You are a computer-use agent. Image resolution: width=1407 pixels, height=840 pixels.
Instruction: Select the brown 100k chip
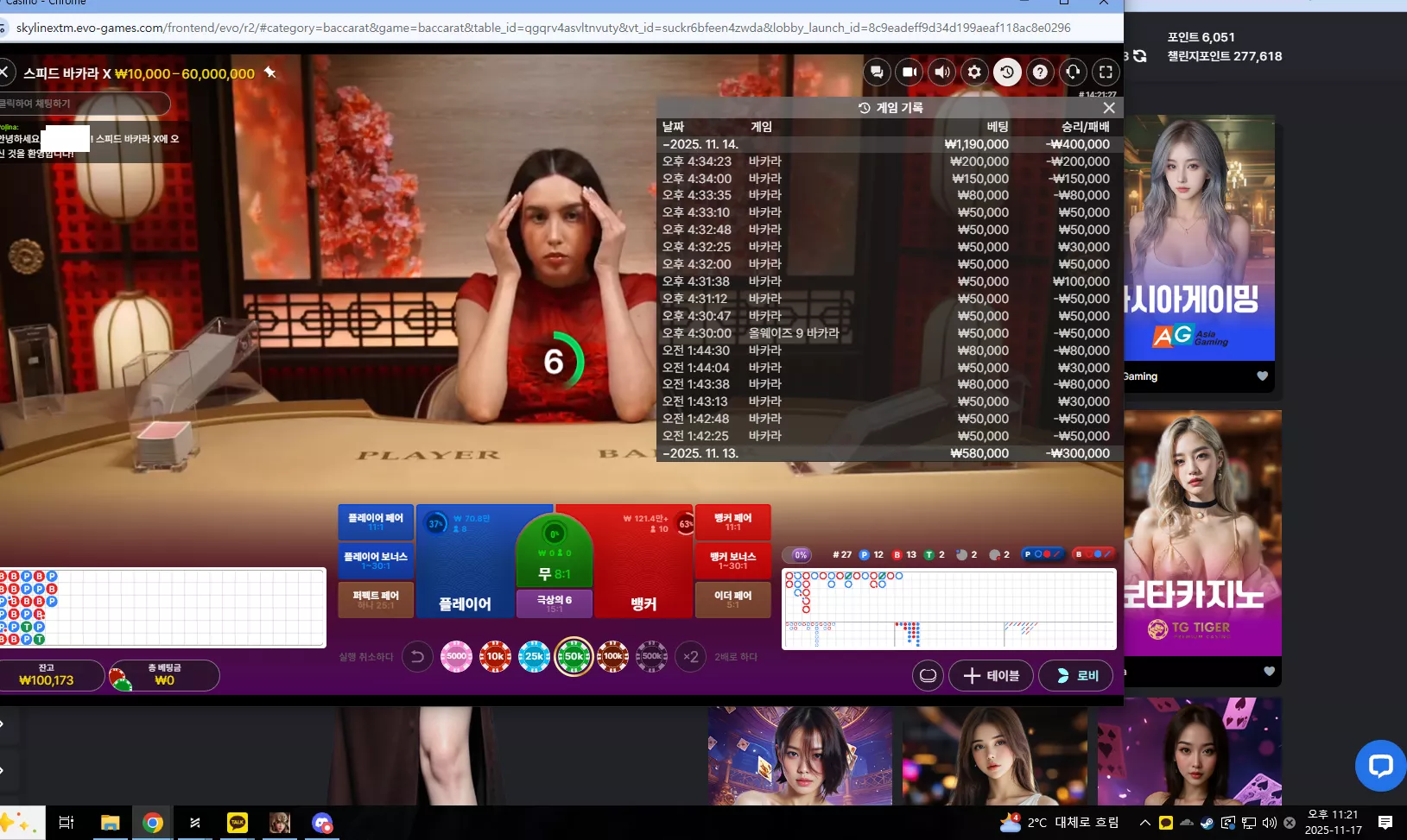pyautogui.click(x=613, y=656)
